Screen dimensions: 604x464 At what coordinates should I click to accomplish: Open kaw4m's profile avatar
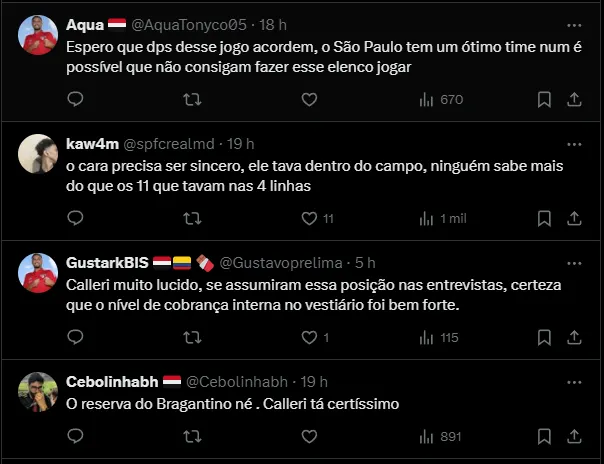pyautogui.click(x=38, y=154)
